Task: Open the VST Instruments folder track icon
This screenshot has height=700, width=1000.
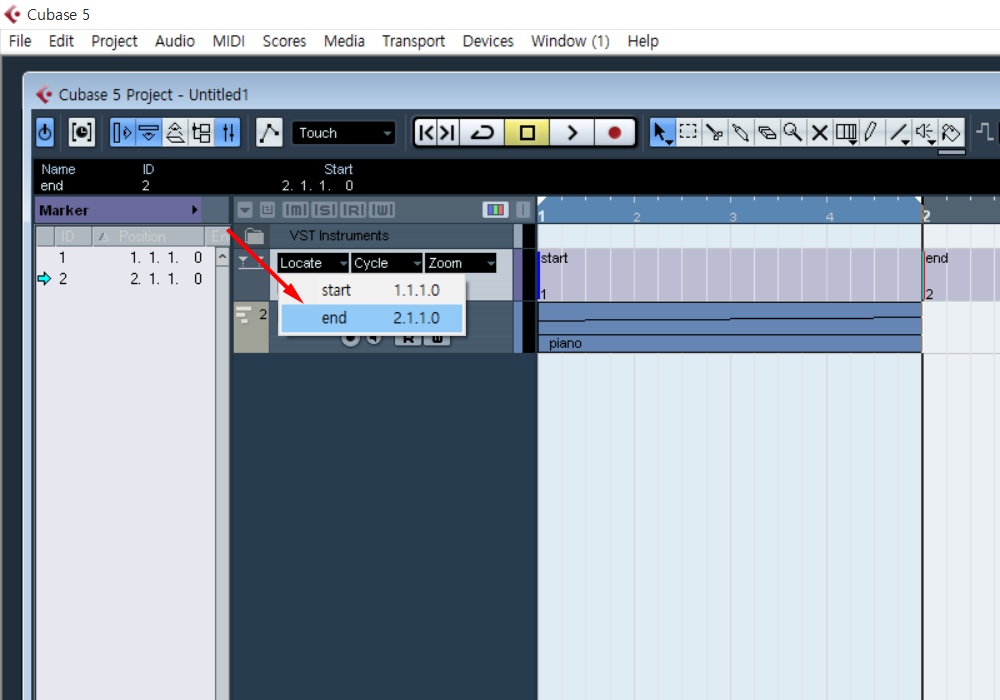Action: 254,236
